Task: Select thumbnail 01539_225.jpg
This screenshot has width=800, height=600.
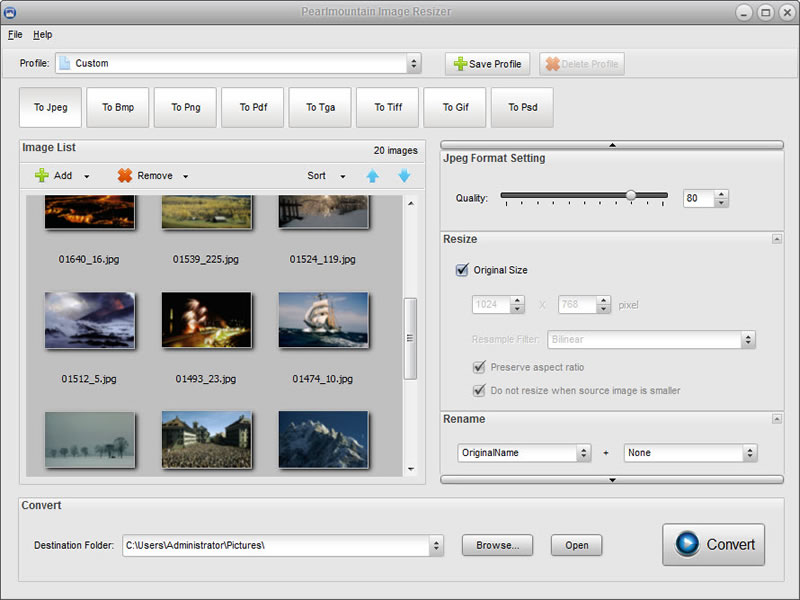Action: pyautogui.click(x=206, y=211)
